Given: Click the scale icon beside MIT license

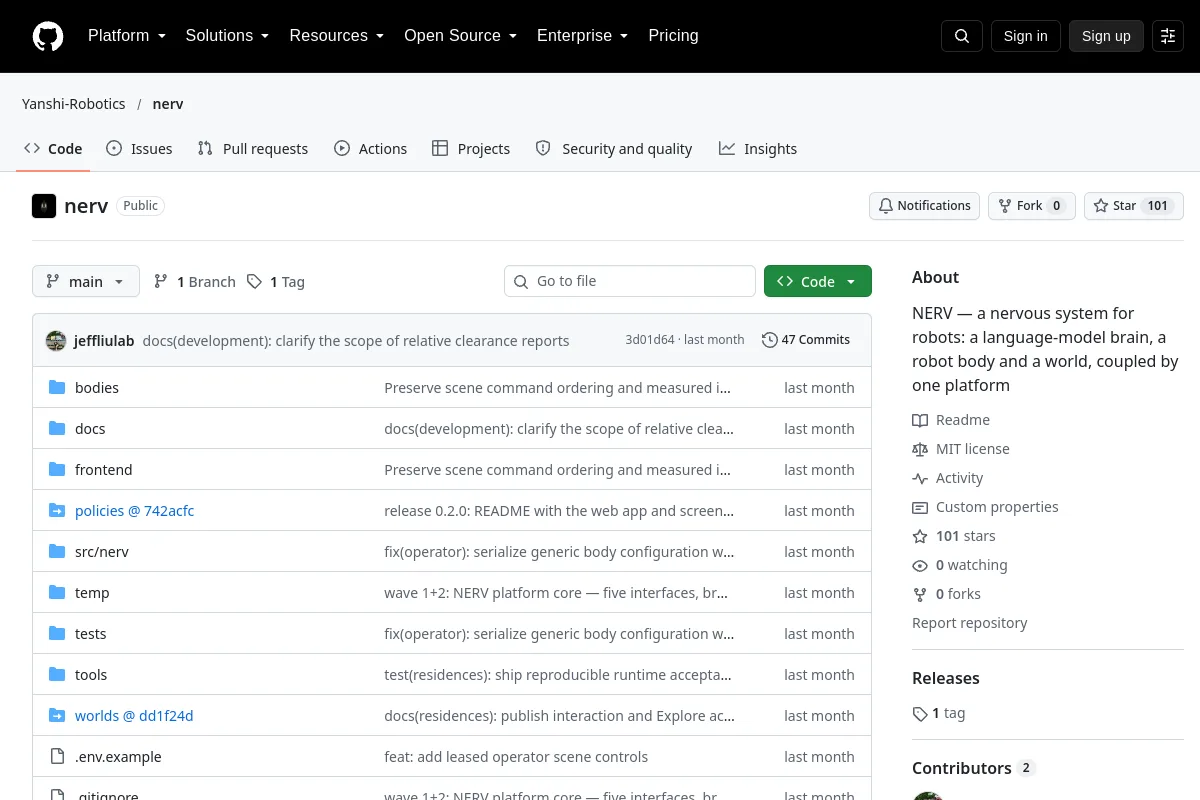Looking at the screenshot, I should click(920, 449).
